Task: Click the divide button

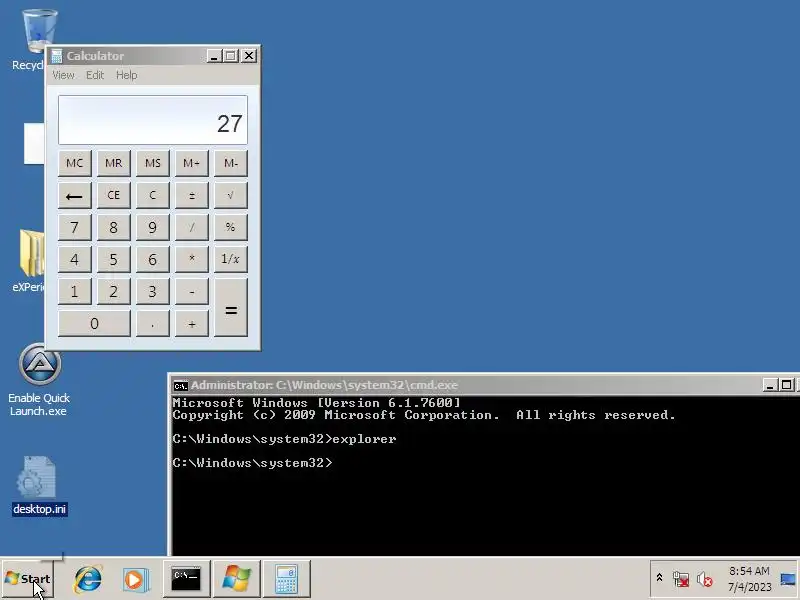Action: click(192, 228)
